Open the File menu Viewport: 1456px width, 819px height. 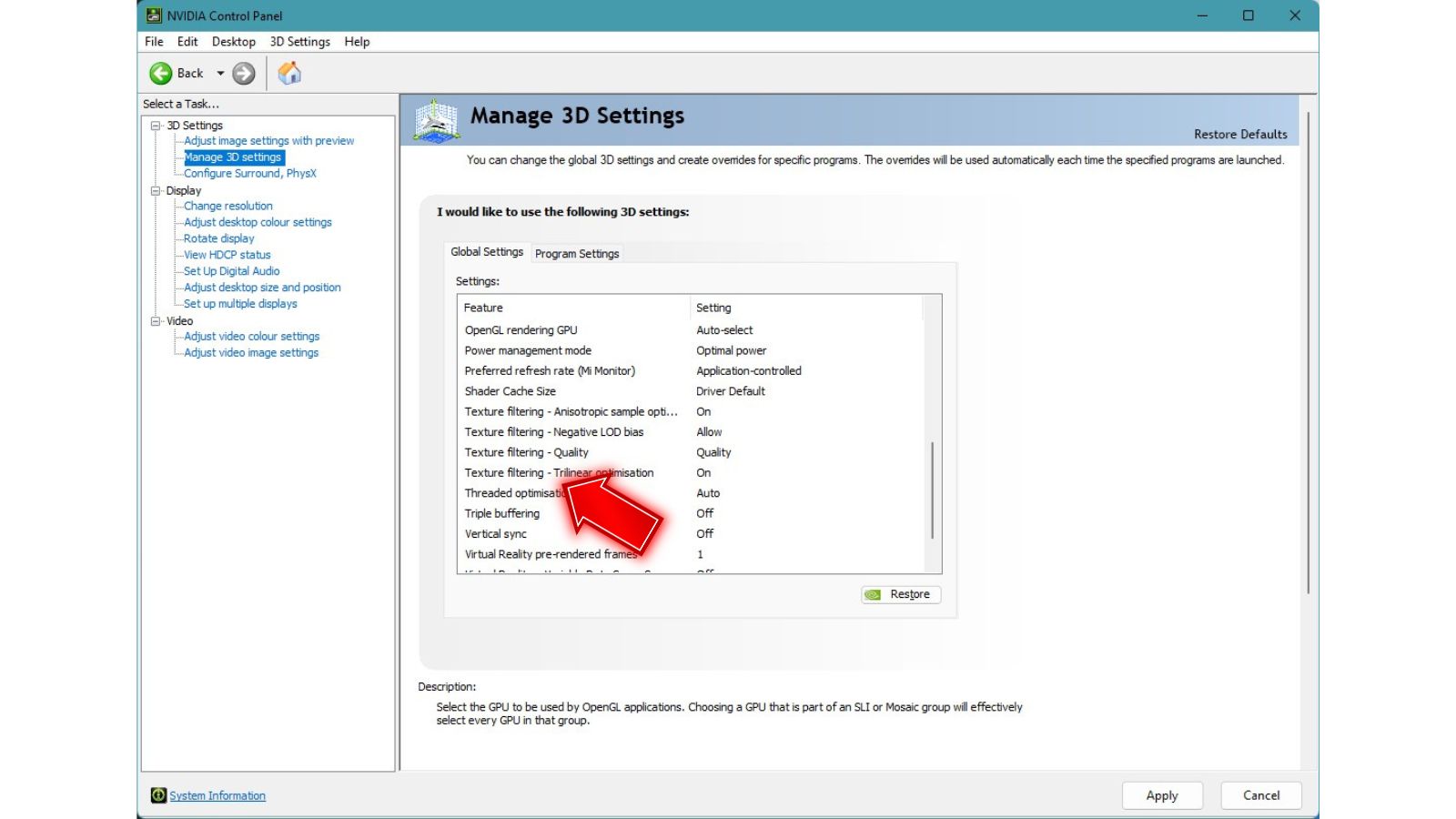tap(154, 42)
